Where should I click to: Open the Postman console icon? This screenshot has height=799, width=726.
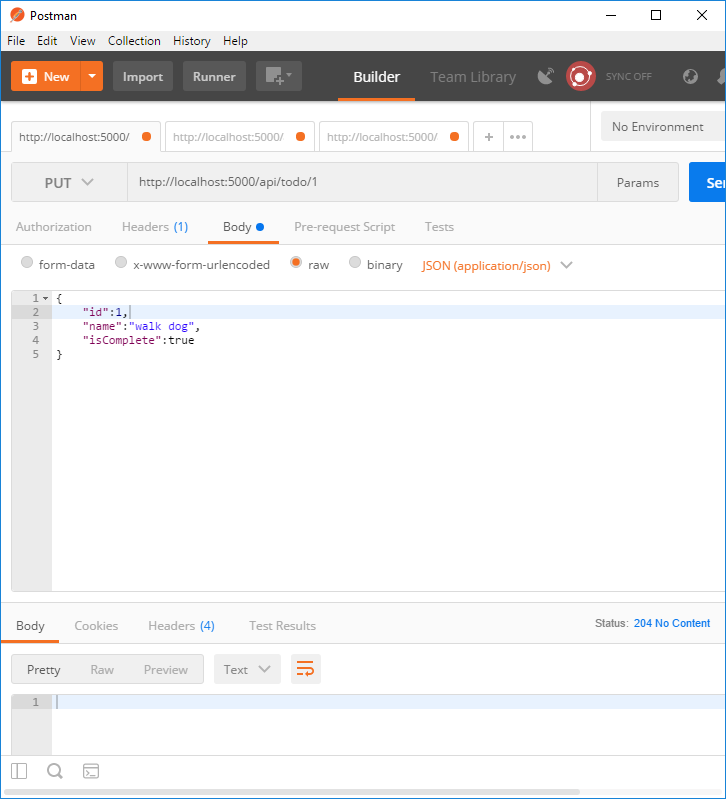point(91,771)
